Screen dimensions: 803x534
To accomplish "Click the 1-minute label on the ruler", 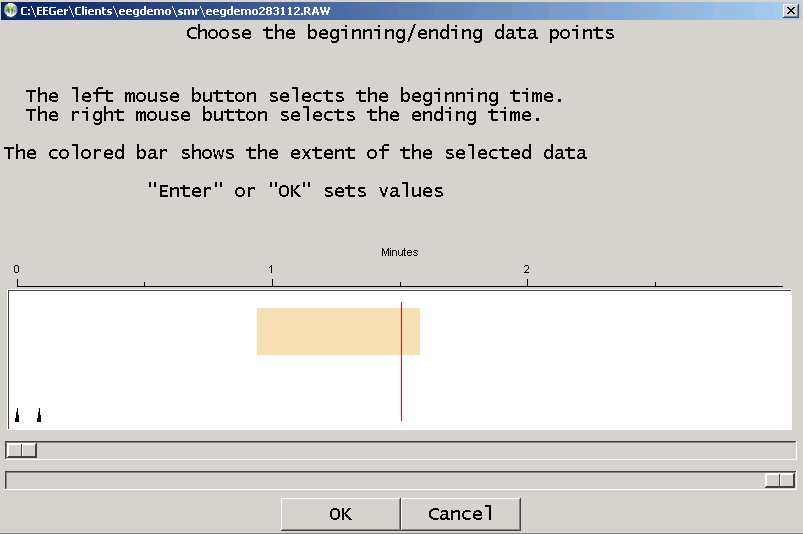I will pos(272,270).
